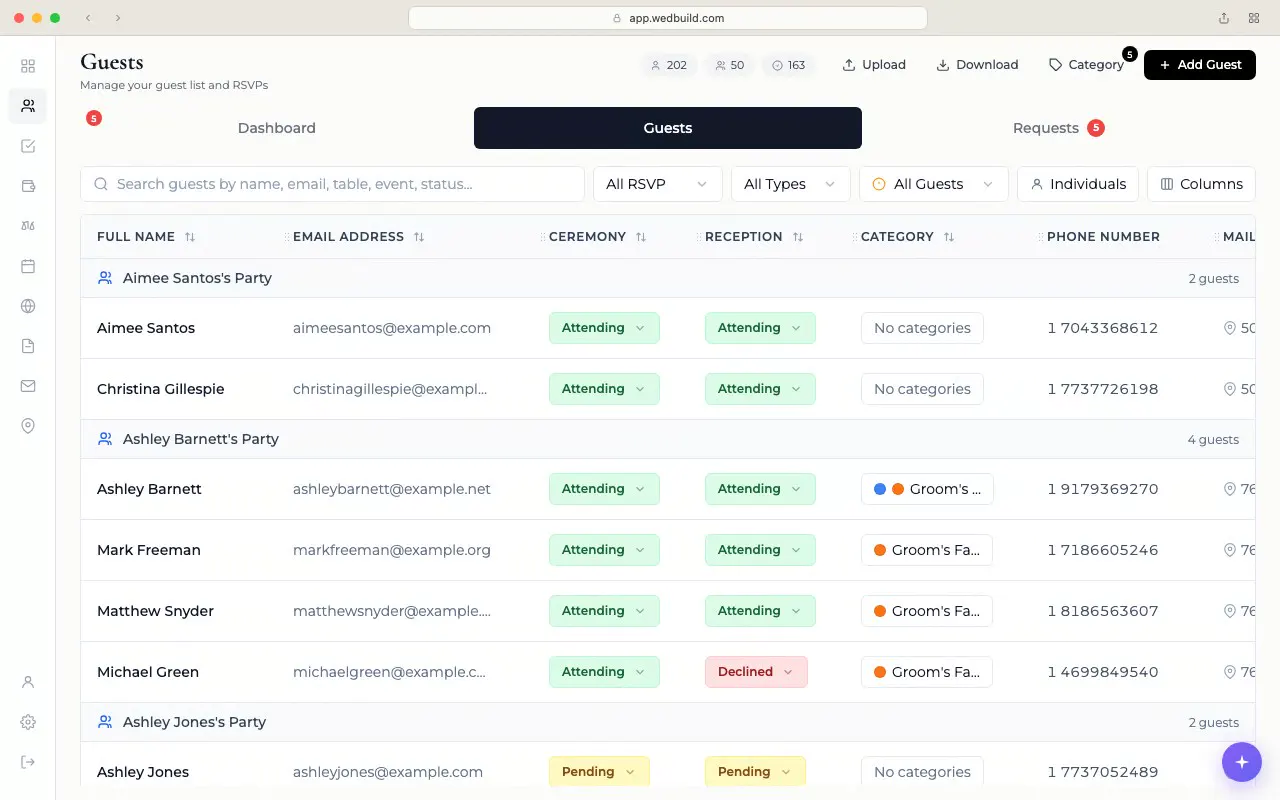
Task: Click Mark Freeman's Groom's Fa... category chip
Action: [x=927, y=550]
